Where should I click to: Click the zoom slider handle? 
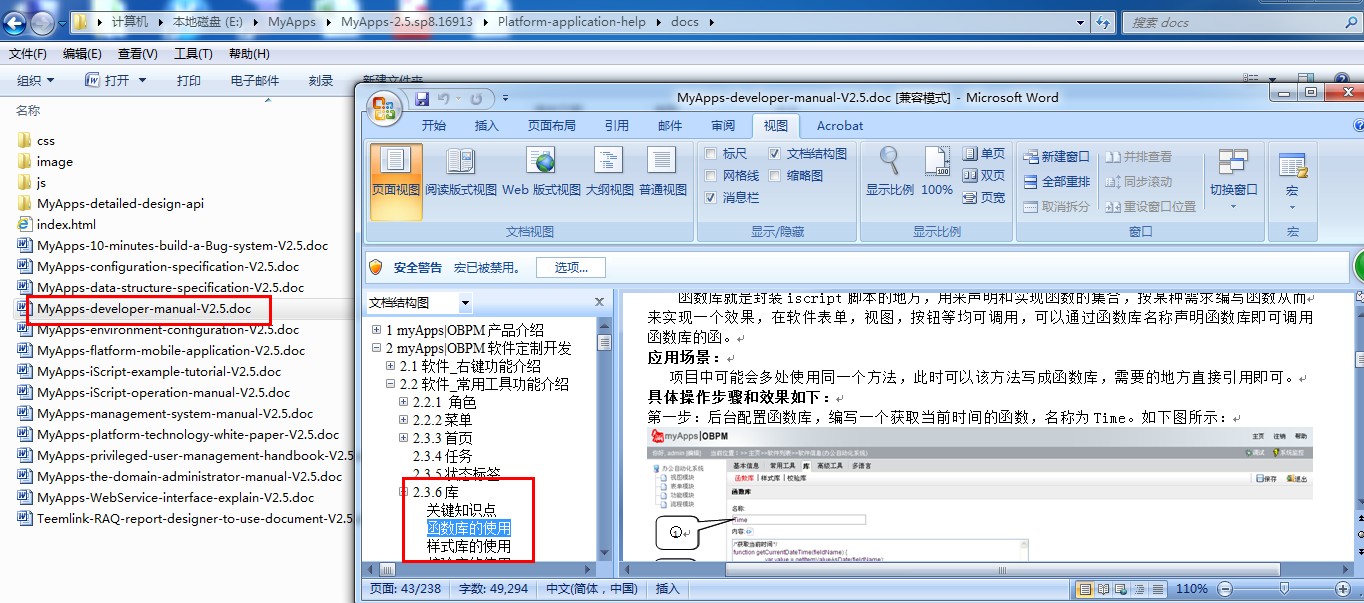1285,589
